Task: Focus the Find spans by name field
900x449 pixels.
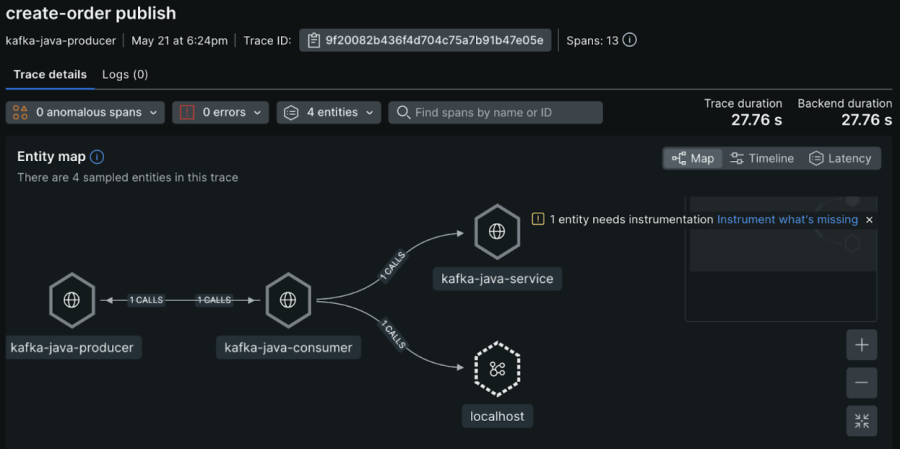Action: pyautogui.click(x=495, y=113)
